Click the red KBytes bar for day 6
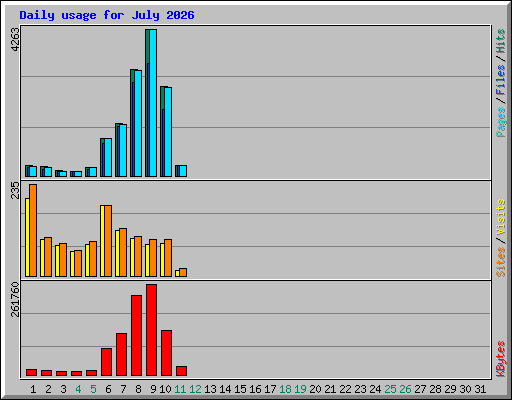This screenshot has width=512, height=400. tap(106, 362)
